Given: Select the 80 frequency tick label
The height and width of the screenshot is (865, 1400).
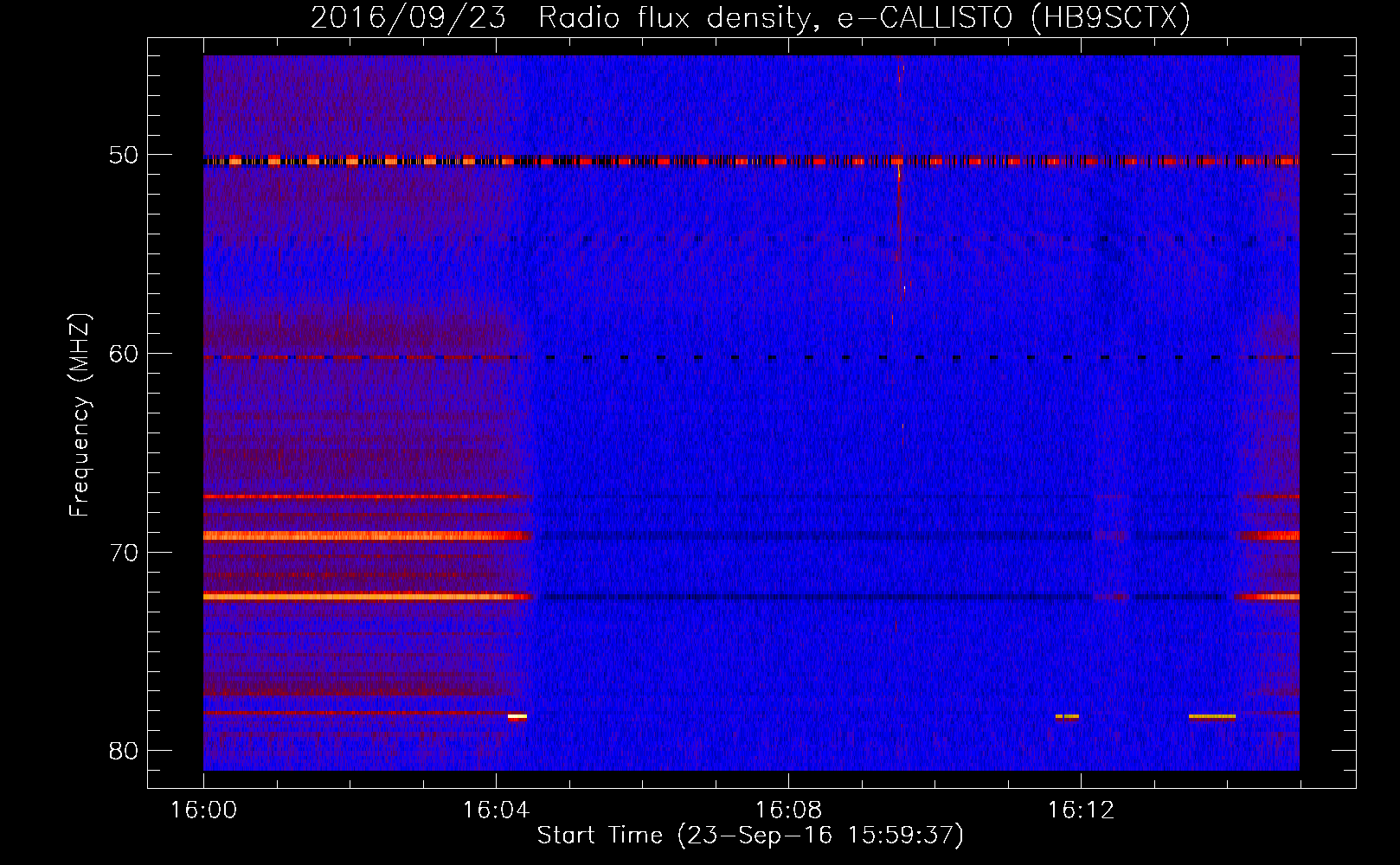Looking at the screenshot, I should point(125,750).
